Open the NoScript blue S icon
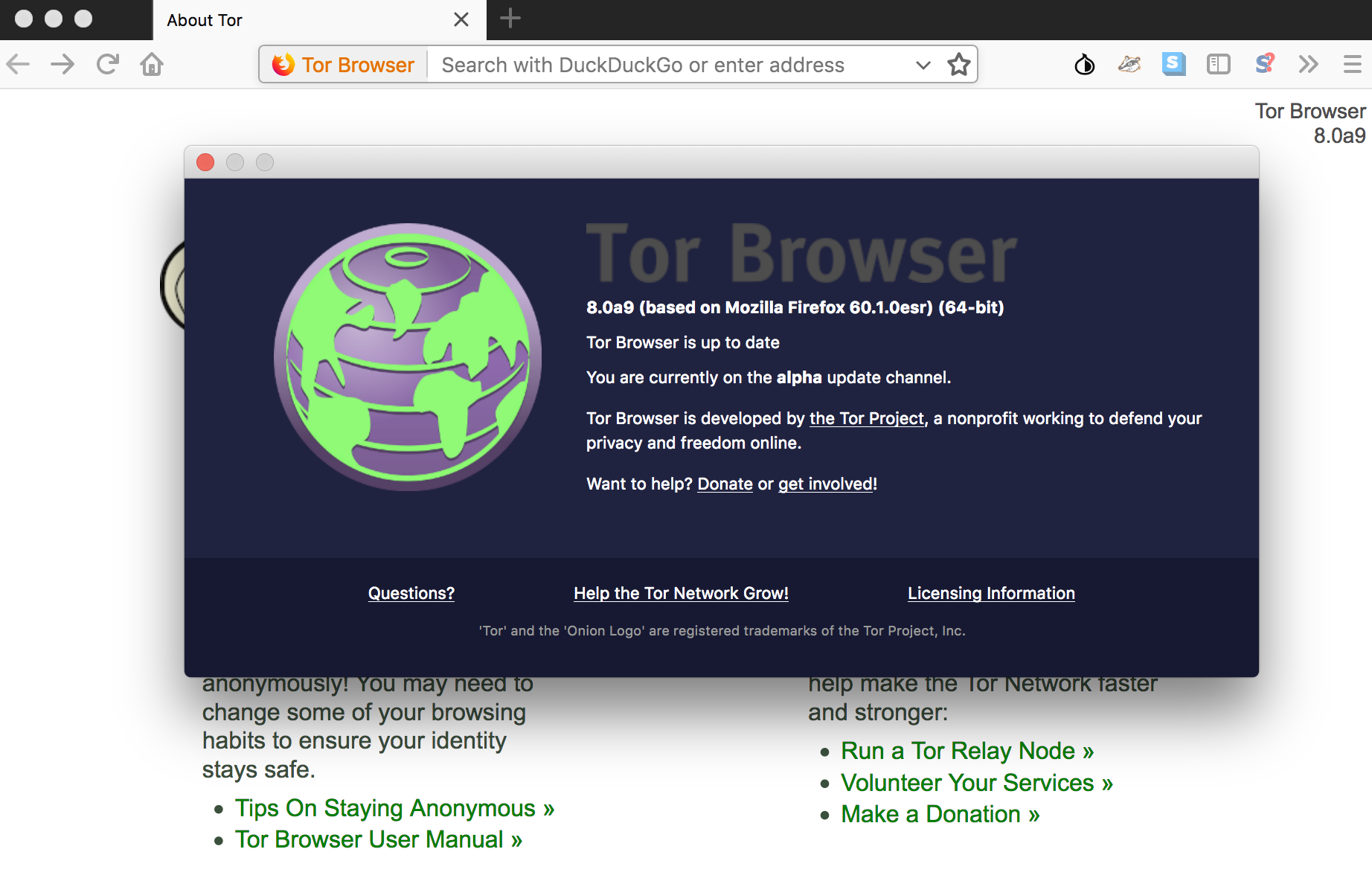The width and height of the screenshot is (1372, 884). (1174, 64)
